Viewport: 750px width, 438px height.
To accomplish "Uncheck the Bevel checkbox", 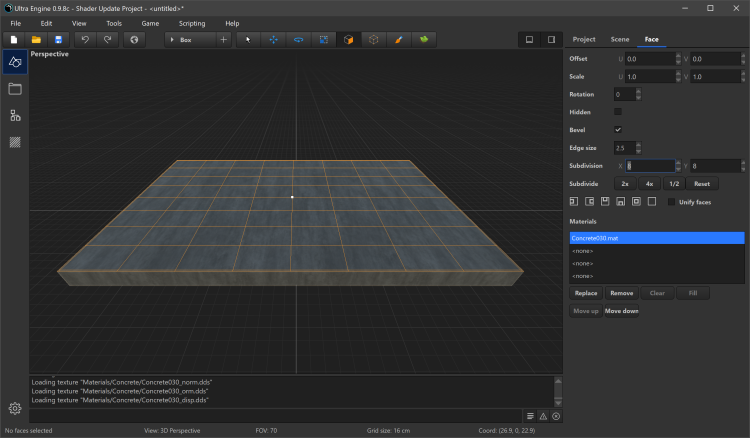I will click(618, 130).
